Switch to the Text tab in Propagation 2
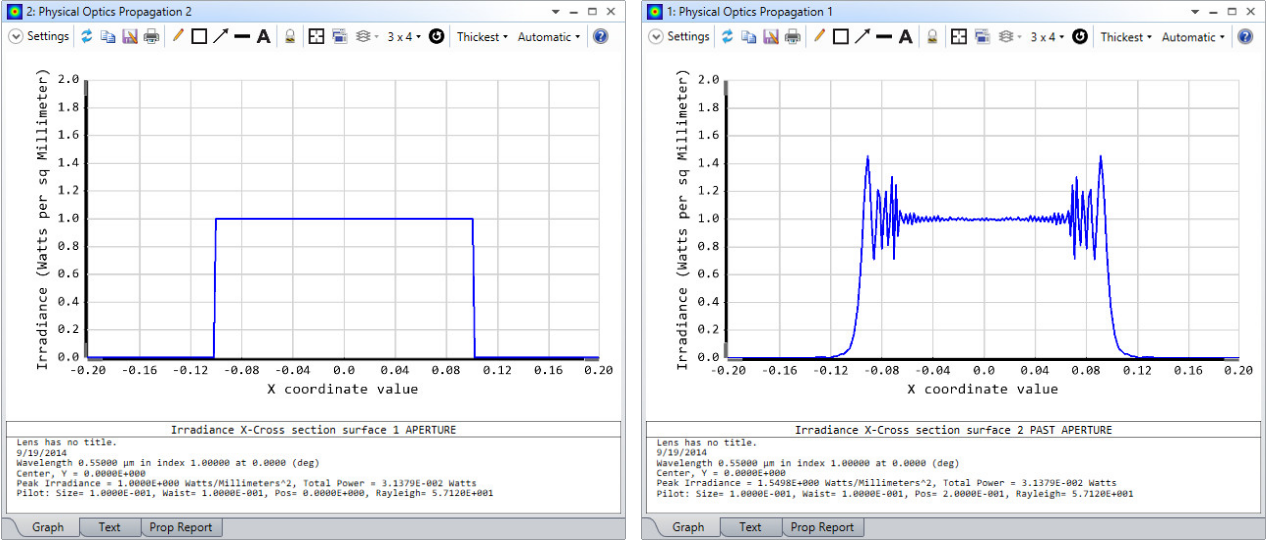1271x544 pixels. (x=109, y=527)
